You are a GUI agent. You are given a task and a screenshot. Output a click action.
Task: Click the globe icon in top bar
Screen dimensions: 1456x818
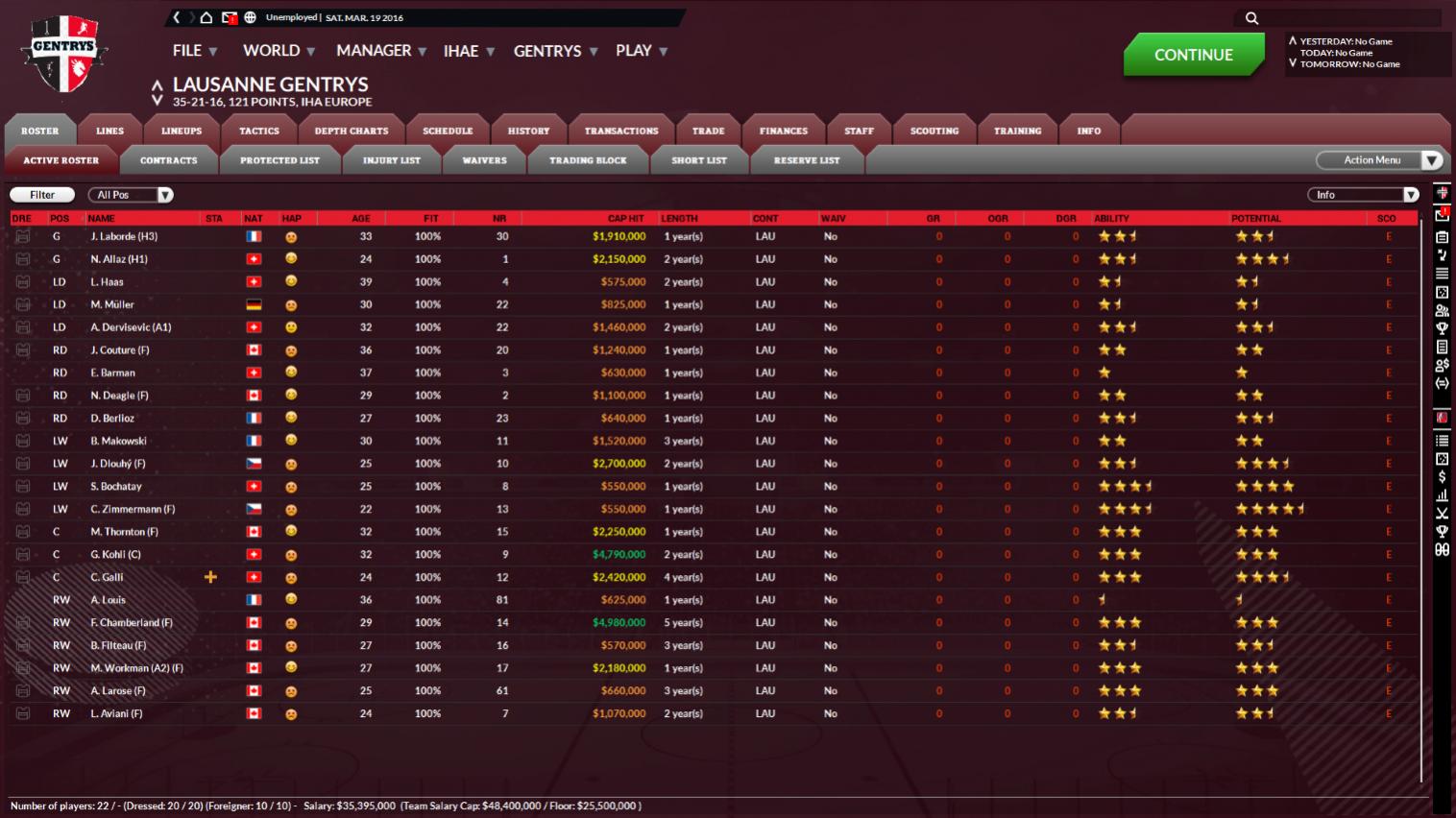(x=250, y=17)
